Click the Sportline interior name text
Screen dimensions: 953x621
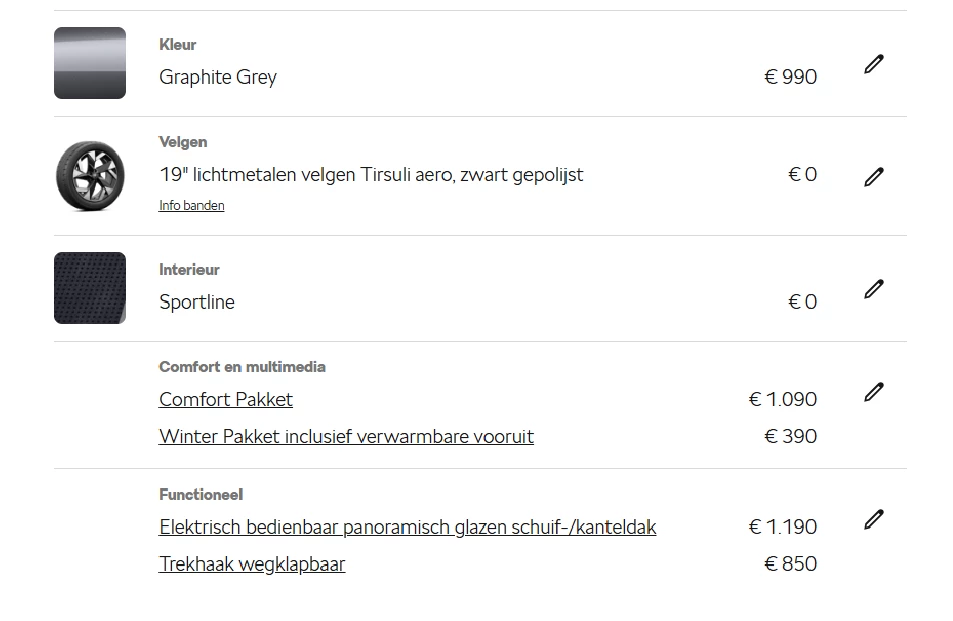(x=197, y=302)
